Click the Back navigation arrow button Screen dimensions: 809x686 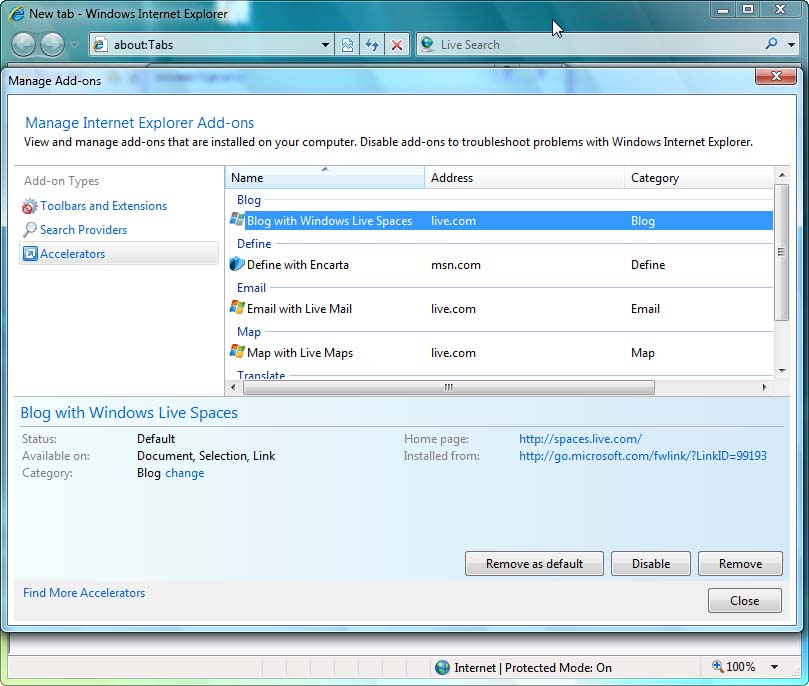24,44
